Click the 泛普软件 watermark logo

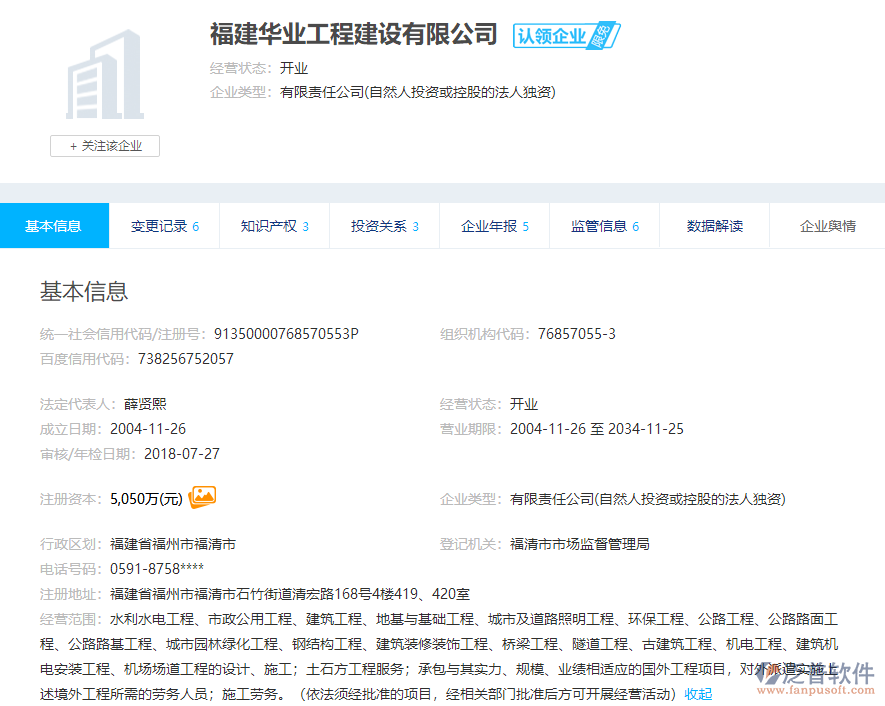[x=814, y=675]
